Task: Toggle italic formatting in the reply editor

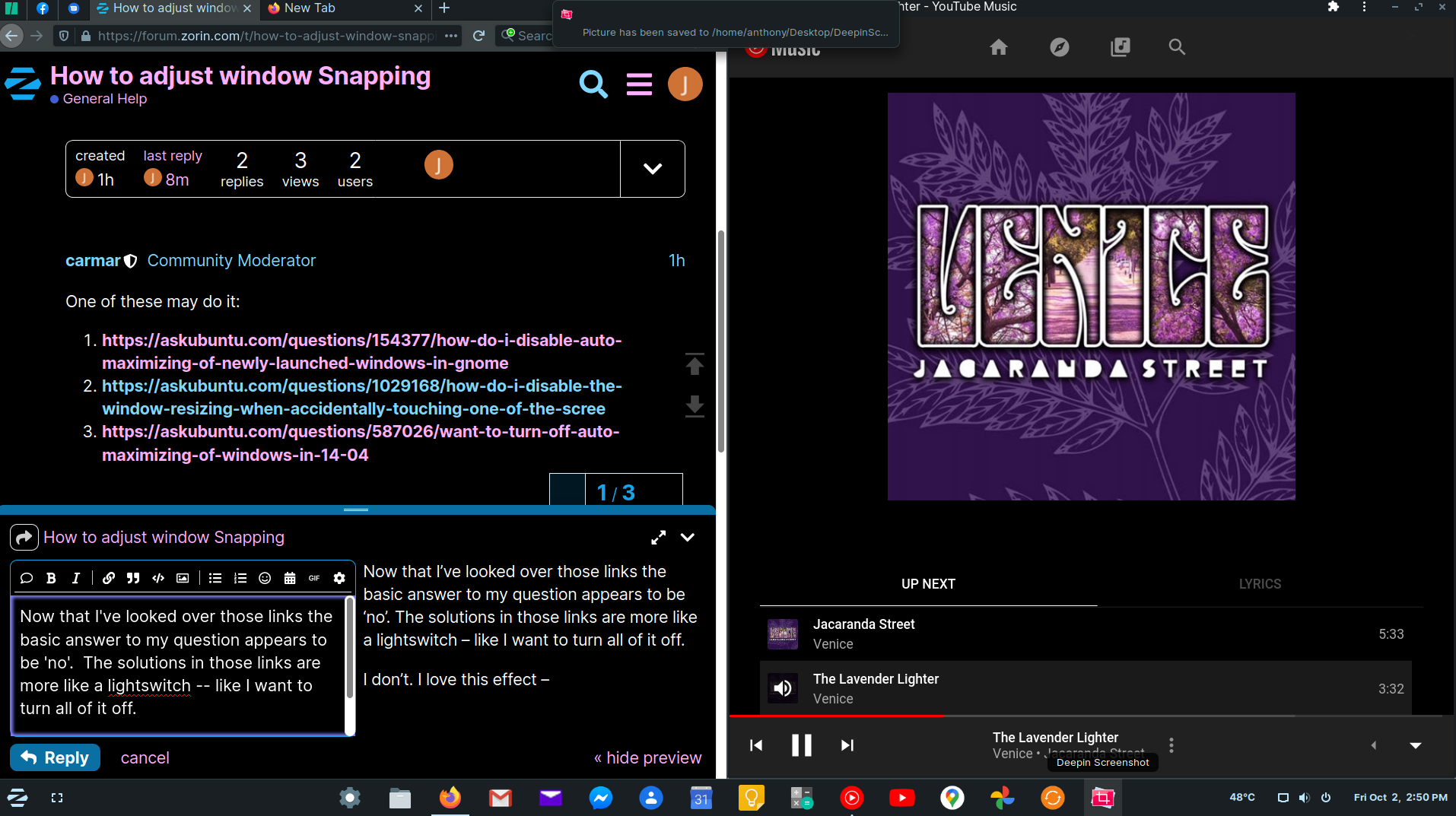Action: [75, 578]
